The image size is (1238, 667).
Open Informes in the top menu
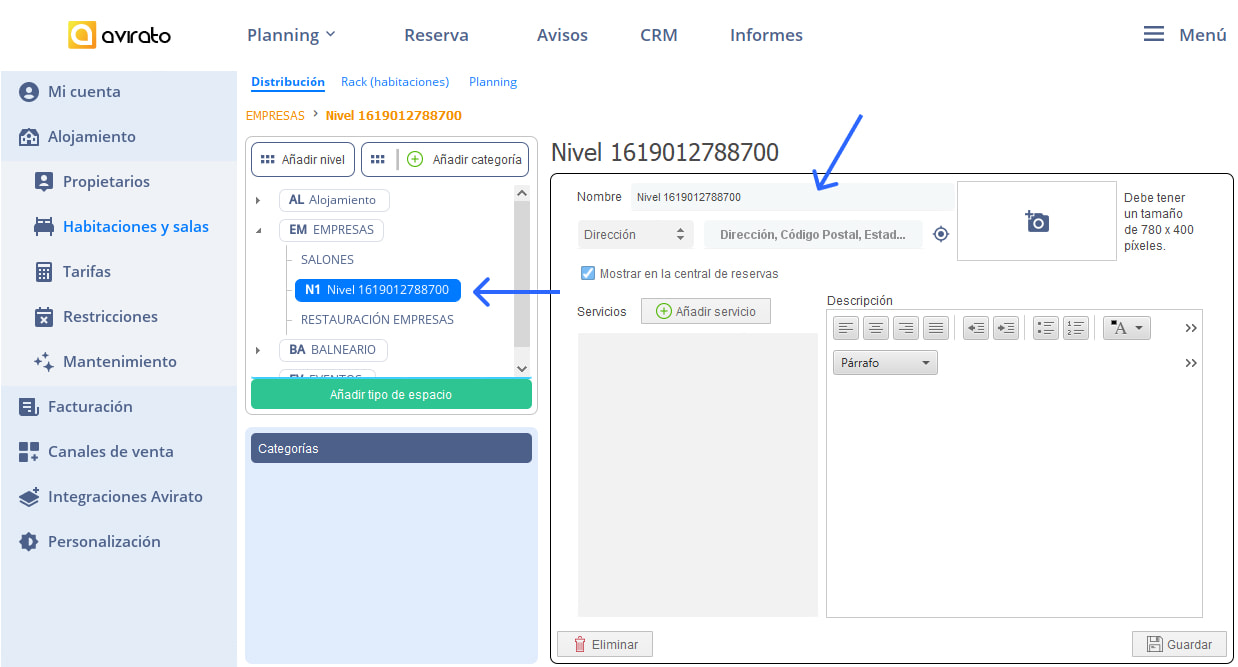click(766, 35)
